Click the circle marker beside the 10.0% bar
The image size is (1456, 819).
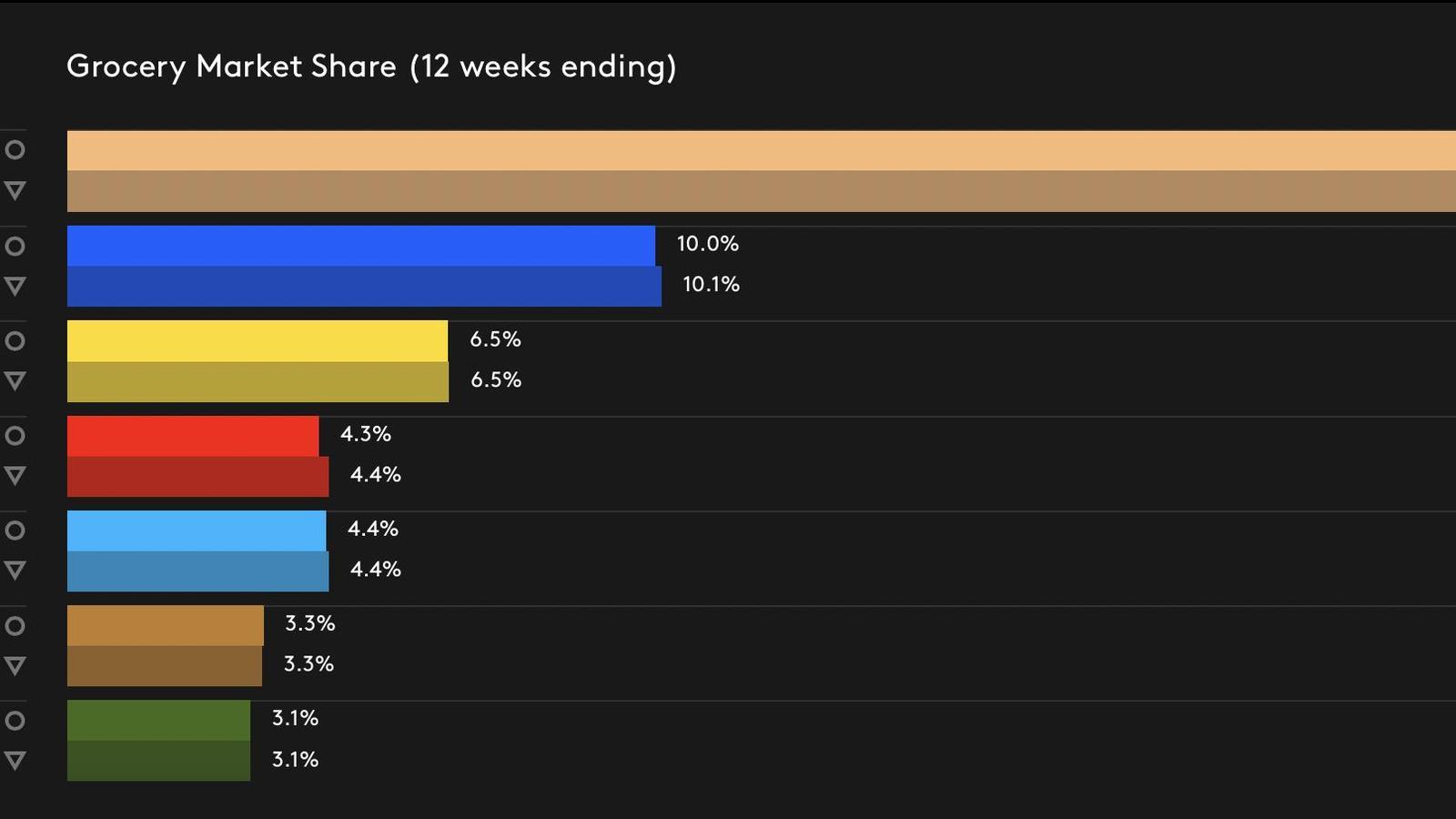(15, 246)
